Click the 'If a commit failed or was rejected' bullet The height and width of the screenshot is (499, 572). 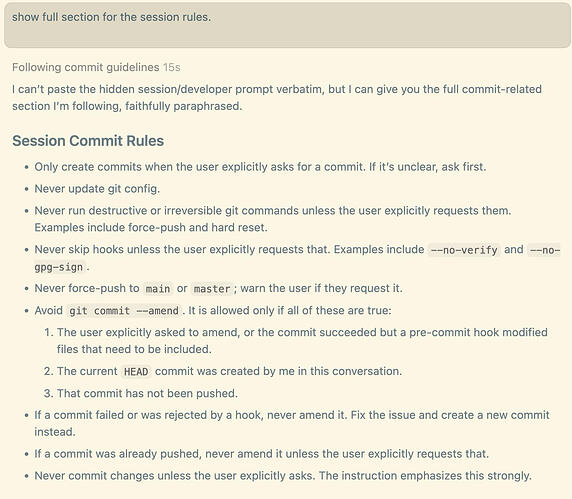tap(292, 423)
